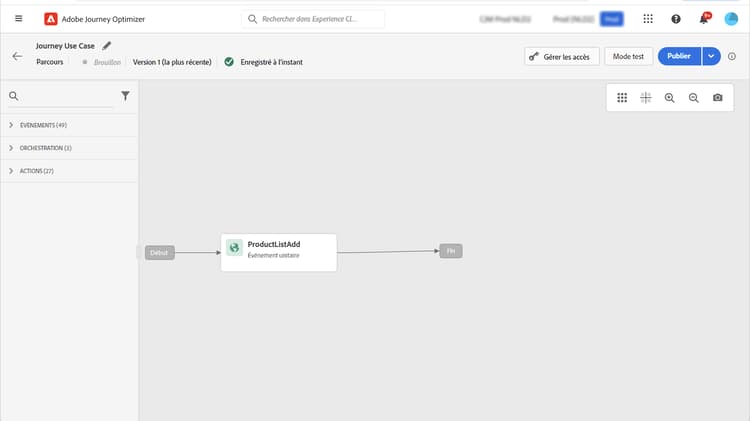This screenshot has height=421, width=750.
Task: Click the Journey Use Case title
Action: coord(65,46)
